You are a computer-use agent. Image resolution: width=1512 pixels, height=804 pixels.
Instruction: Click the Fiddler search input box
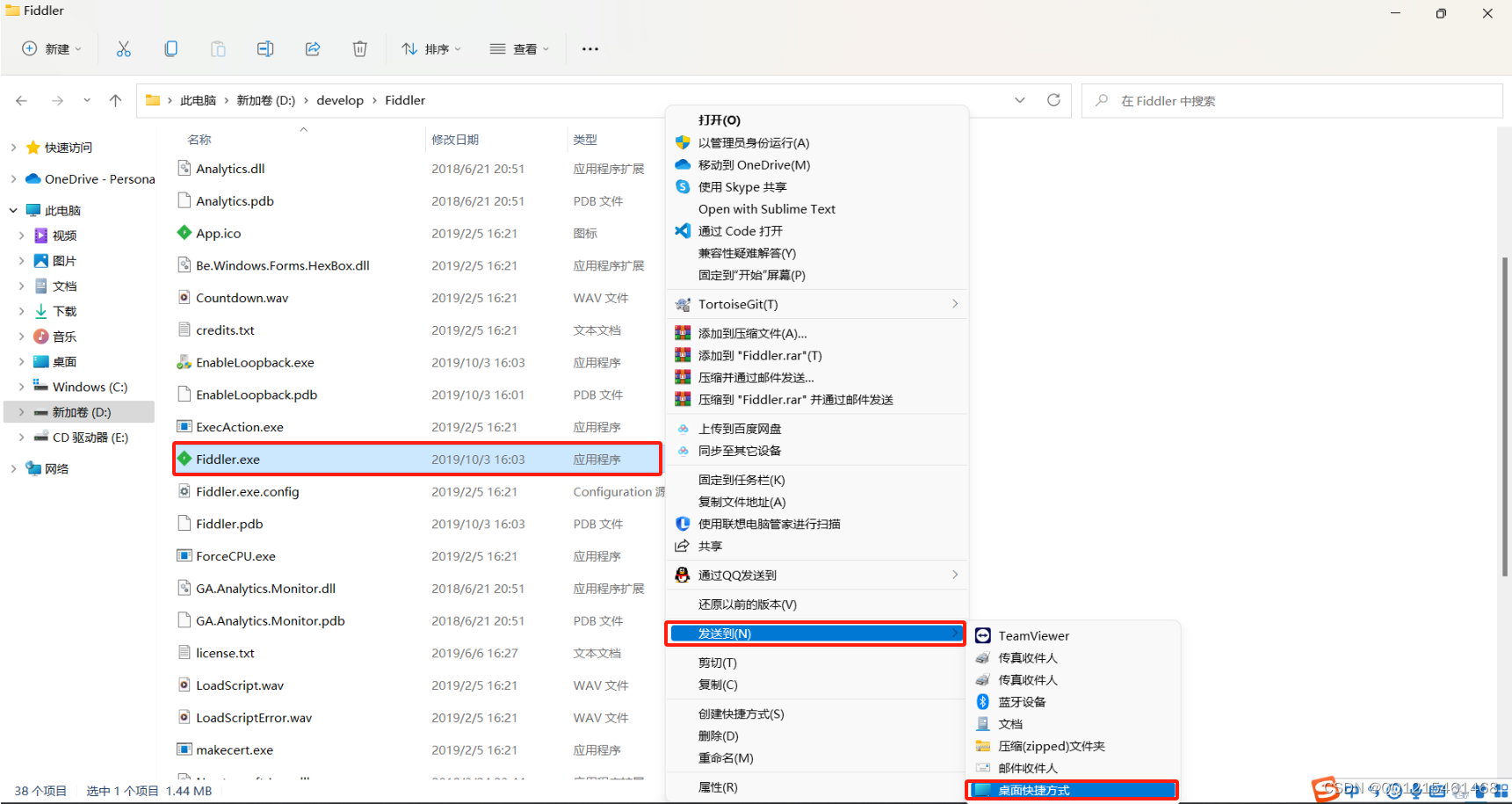(1291, 101)
